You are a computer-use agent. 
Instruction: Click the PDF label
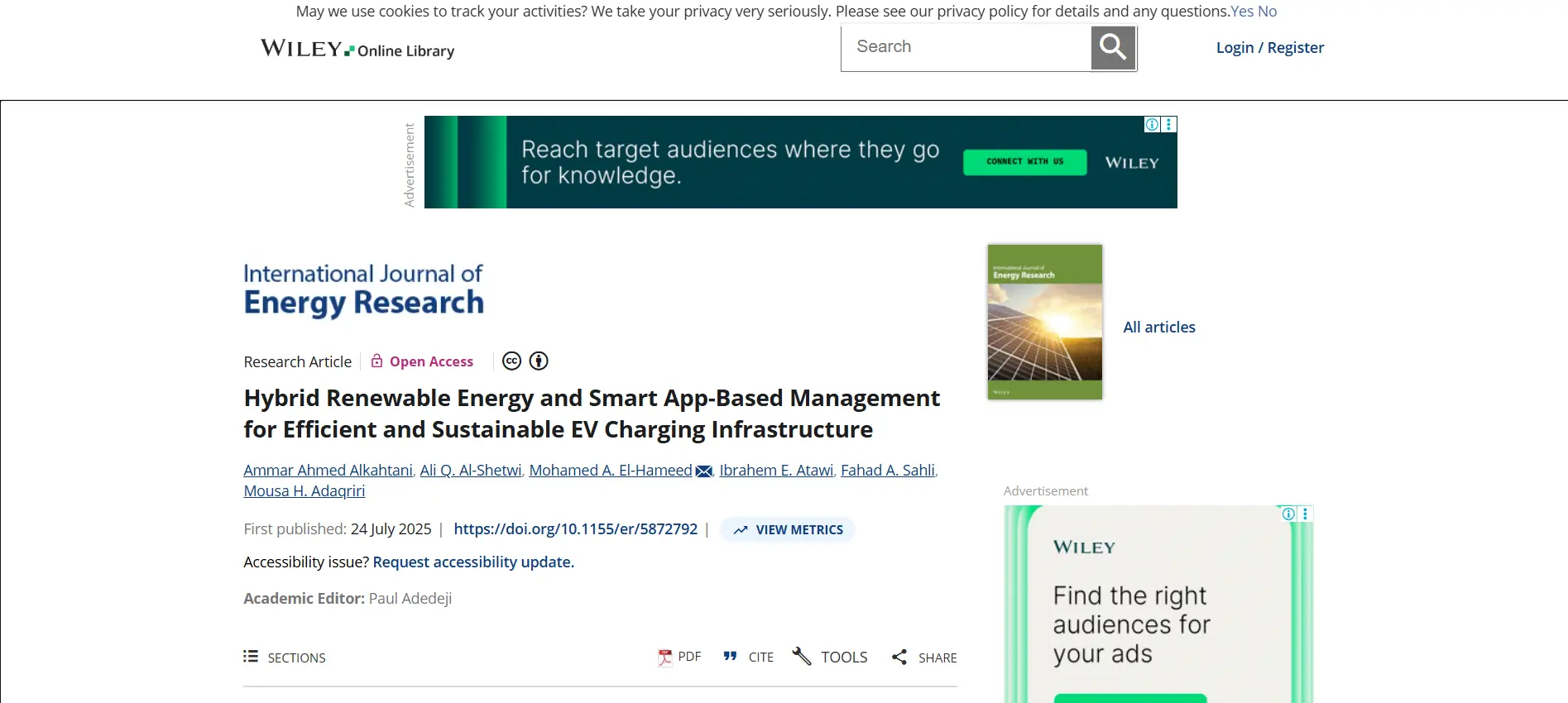(x=689, y=657)
